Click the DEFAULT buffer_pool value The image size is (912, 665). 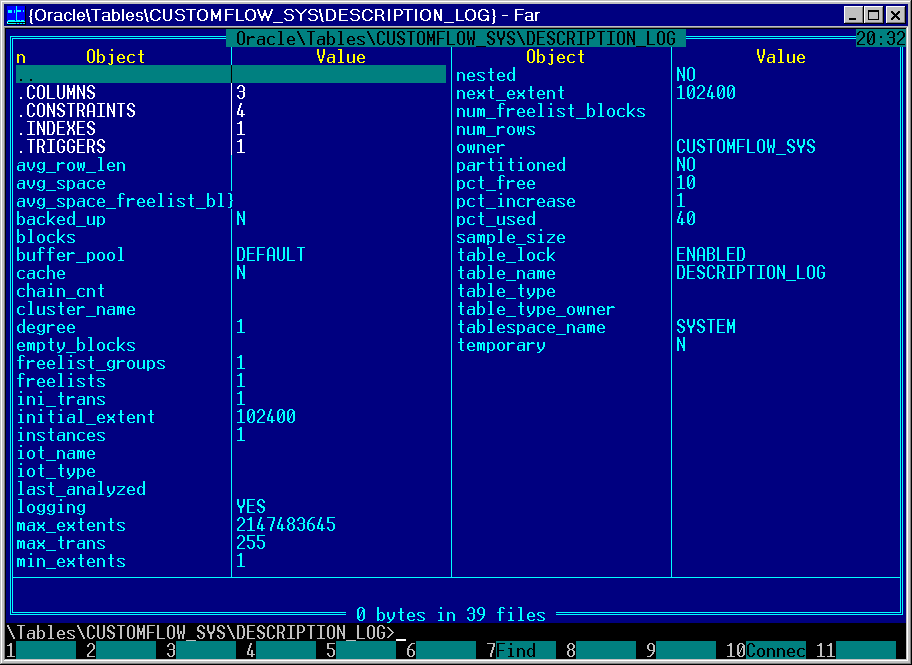[x=270, y=255]
